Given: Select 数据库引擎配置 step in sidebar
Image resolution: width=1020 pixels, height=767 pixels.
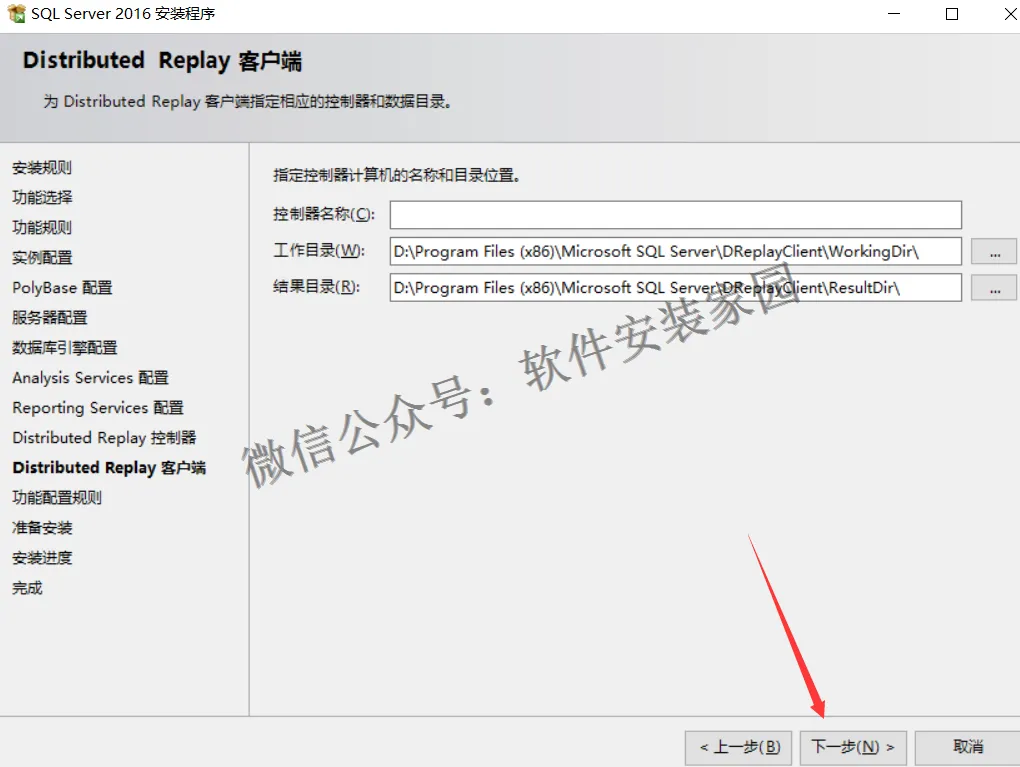Looking at the screenshot, I should (x=64, y=347).
